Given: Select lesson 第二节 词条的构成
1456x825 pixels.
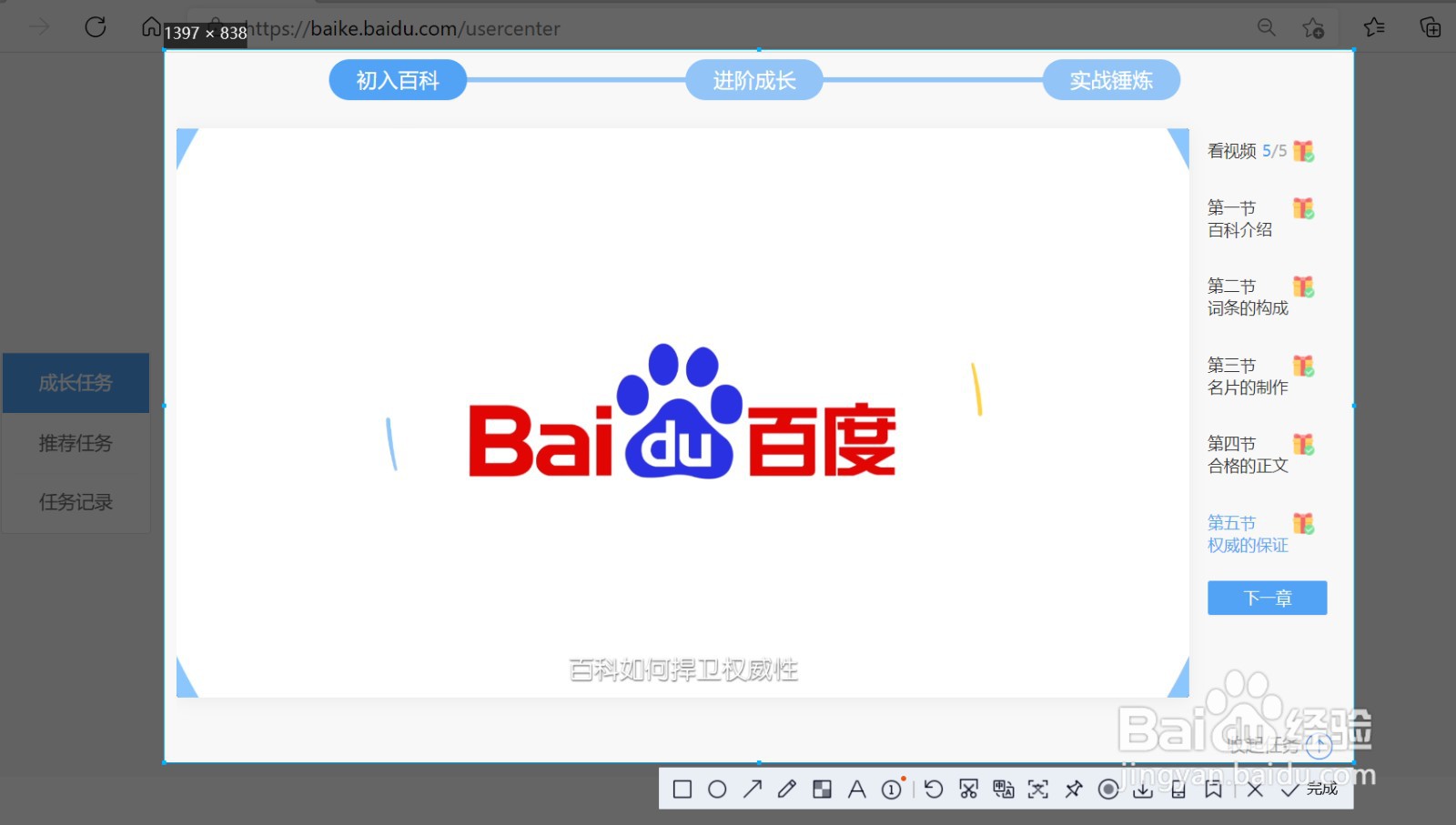Looking at the screenshot, I should (x=1248, y=297).
